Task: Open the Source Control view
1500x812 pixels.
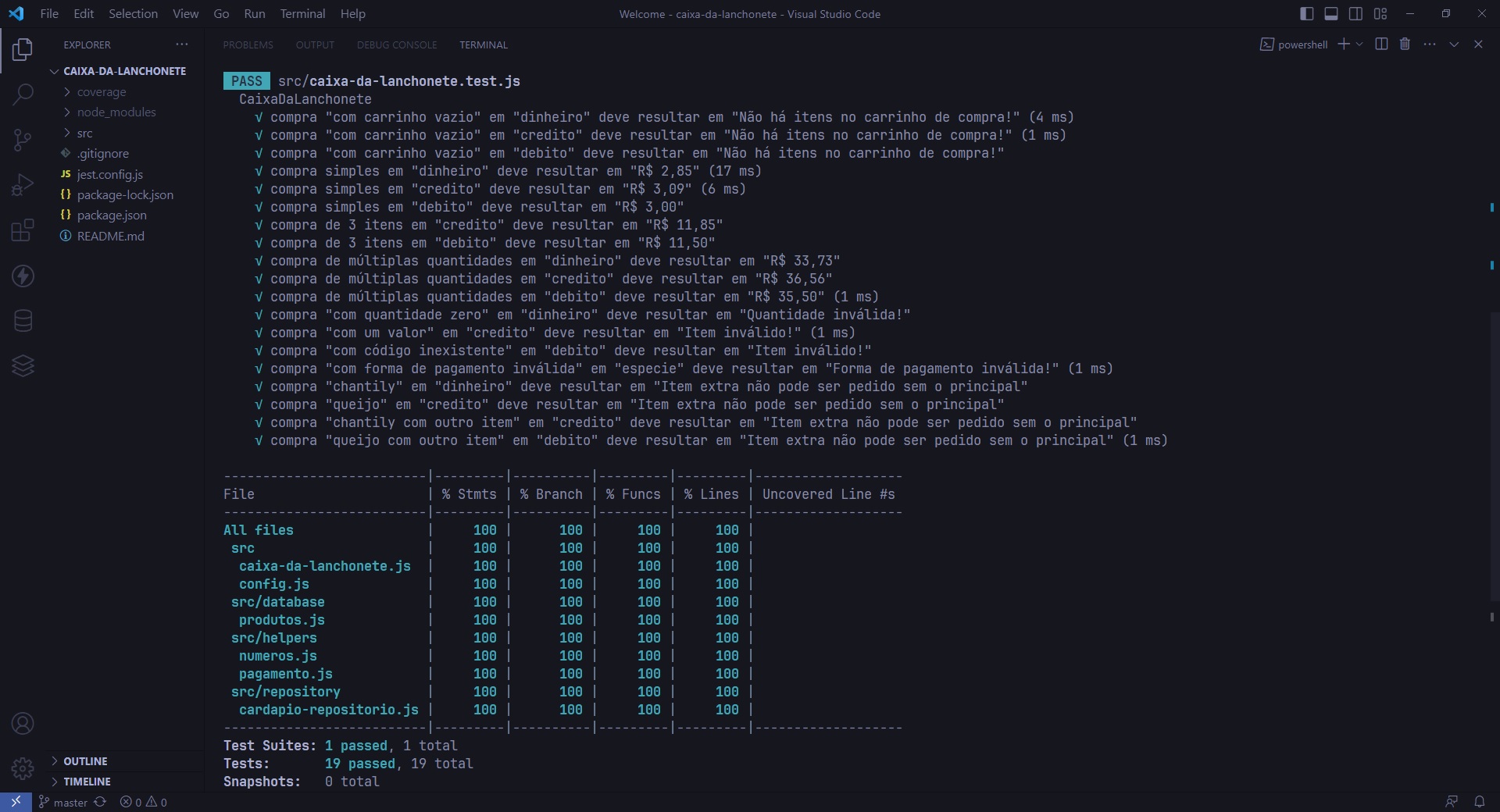Action: coord(23,141)
